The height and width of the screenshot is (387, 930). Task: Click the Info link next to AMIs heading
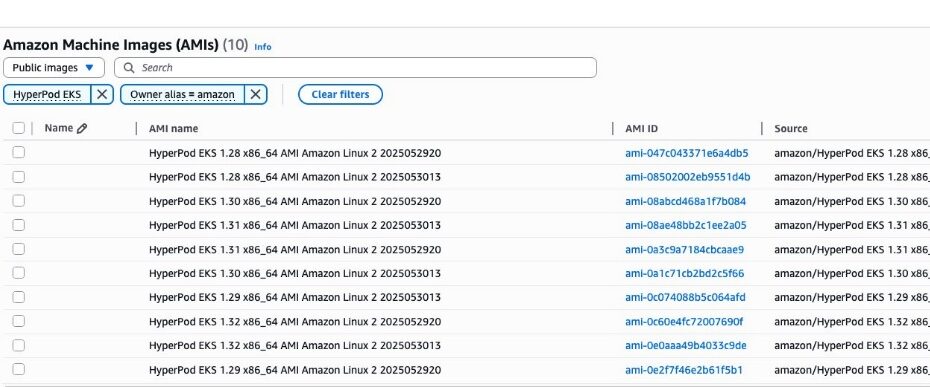(x=263, y=46)
